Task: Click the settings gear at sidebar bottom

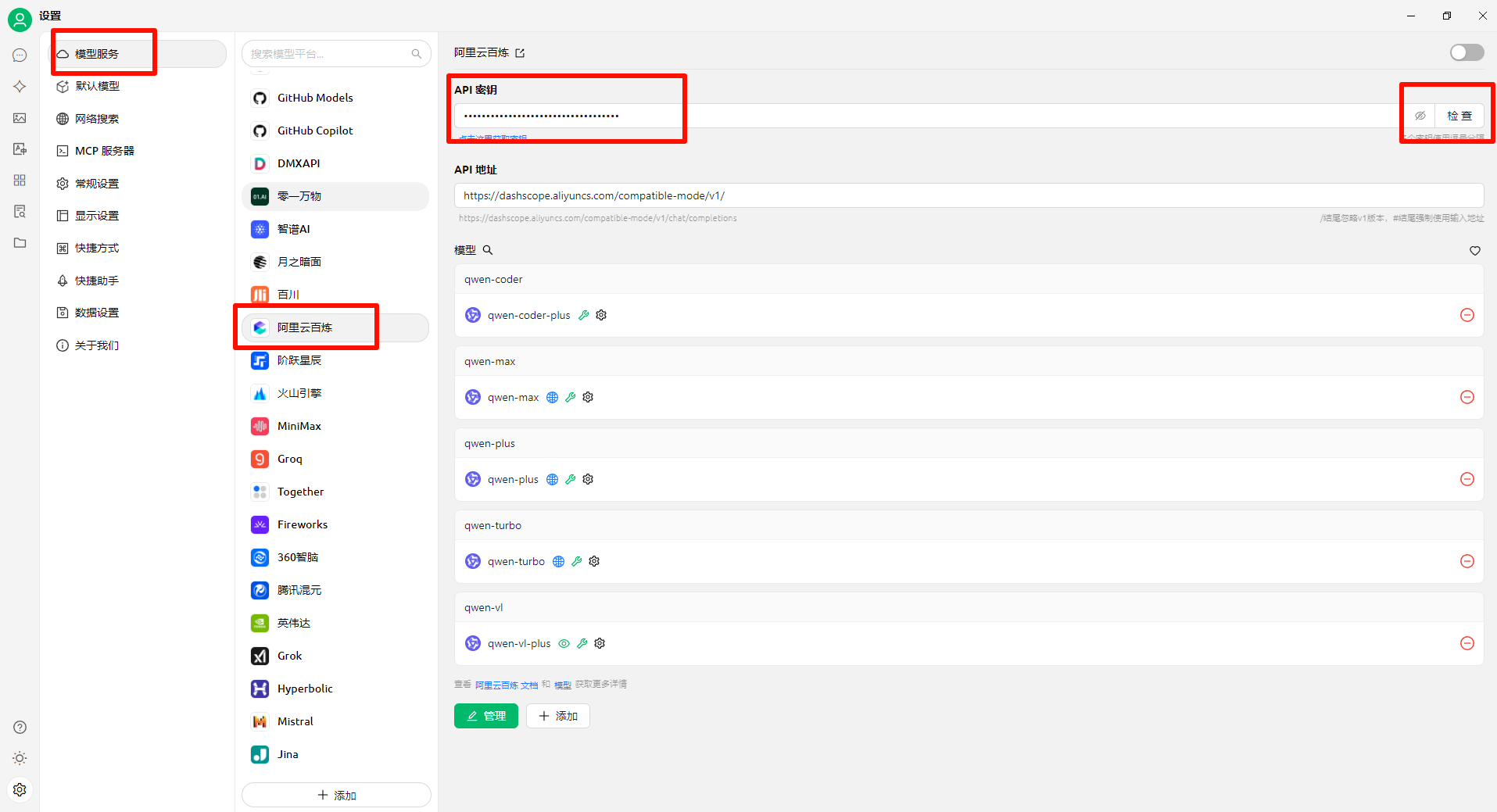Action: [20, 790]
